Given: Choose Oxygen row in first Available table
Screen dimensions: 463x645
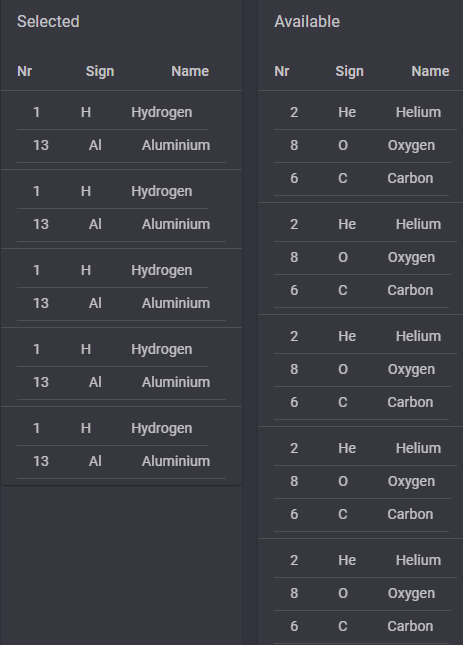Looking at the screenshot, I should click(x=362, y=146).
